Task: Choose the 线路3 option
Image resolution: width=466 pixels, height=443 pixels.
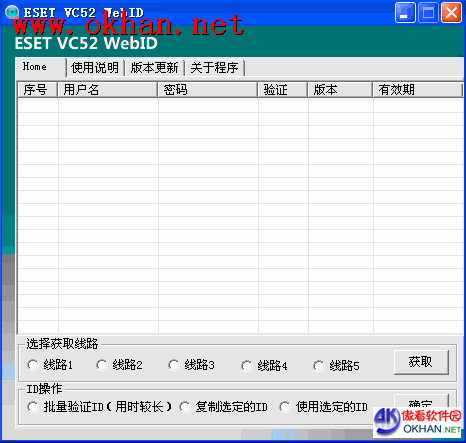Action: coord(174,365)
